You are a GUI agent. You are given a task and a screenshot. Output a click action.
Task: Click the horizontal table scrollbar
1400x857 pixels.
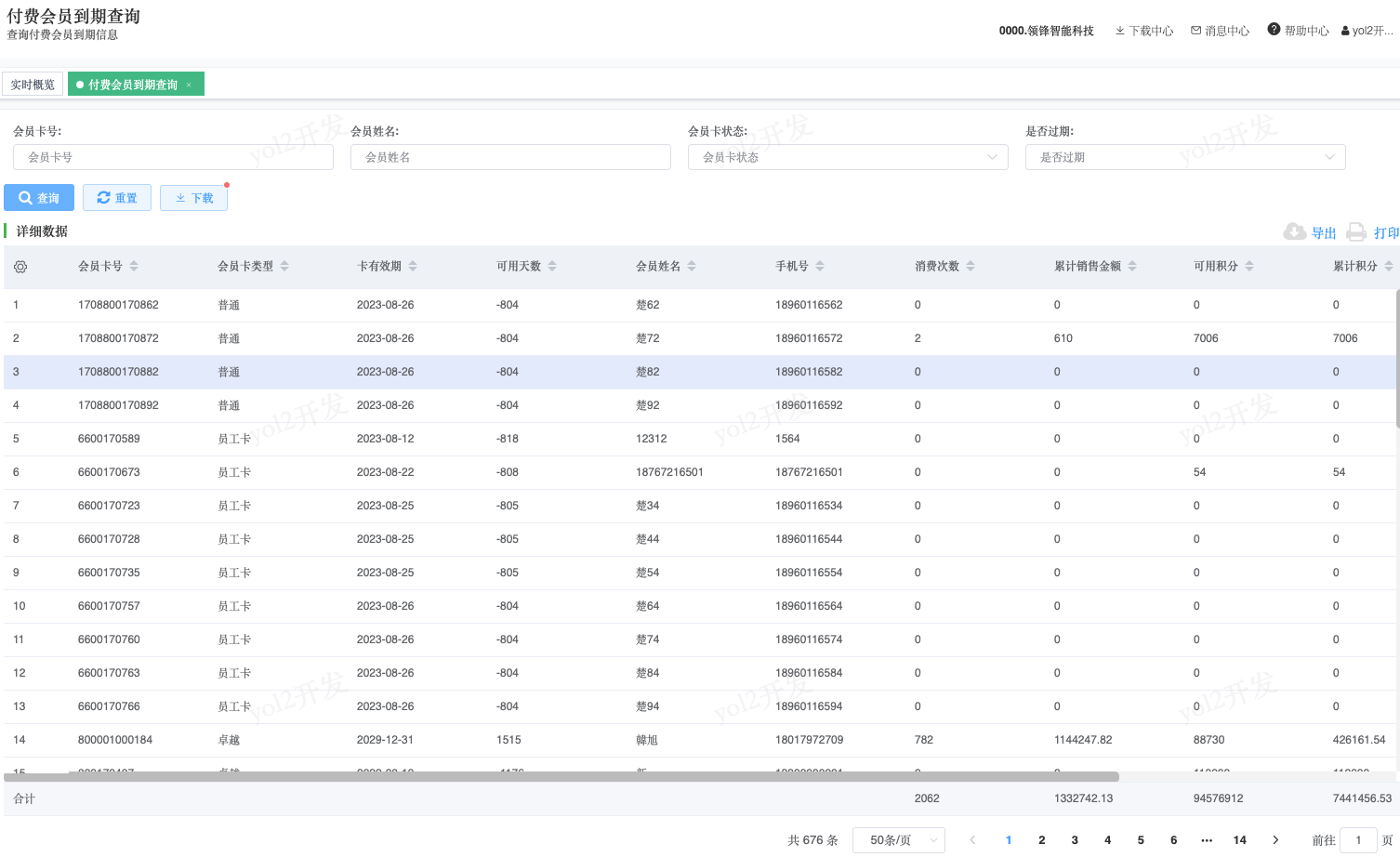pos(561,776)
